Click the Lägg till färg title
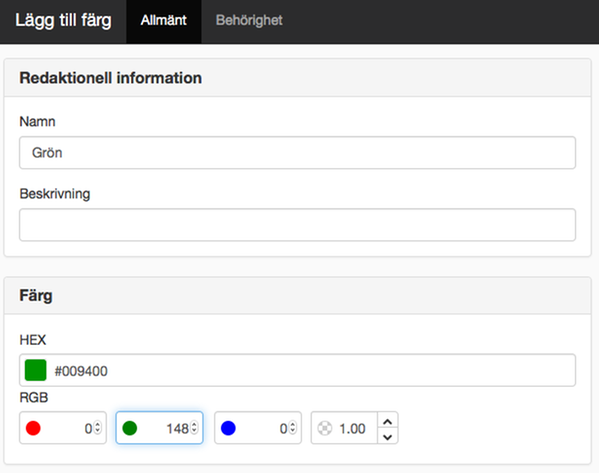This screenshot has height=473, width=599. click(x=63, y=20)
